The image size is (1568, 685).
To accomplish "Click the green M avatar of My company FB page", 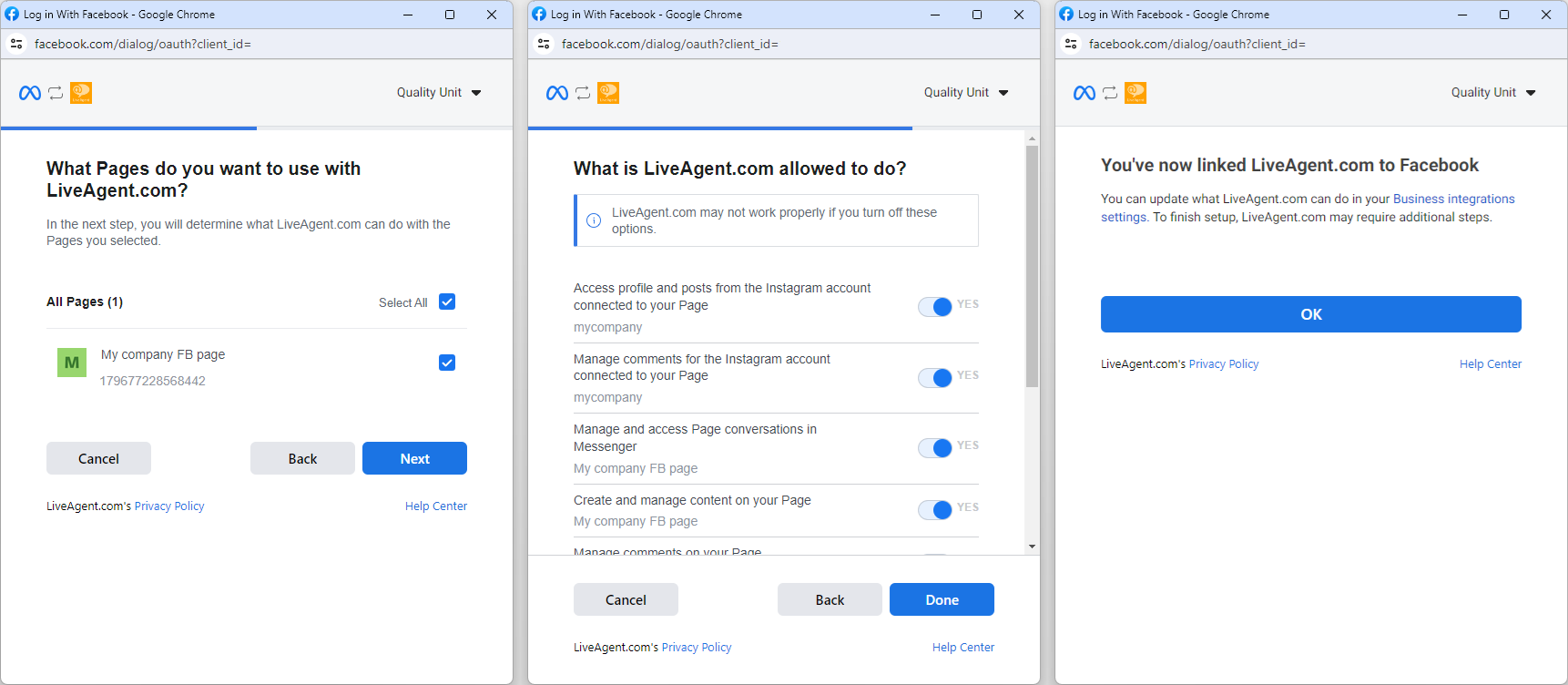I will click(x=72, y=363).
